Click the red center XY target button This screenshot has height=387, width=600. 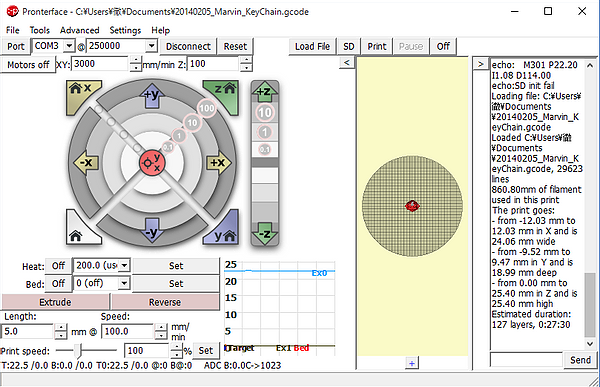(152, 163)
